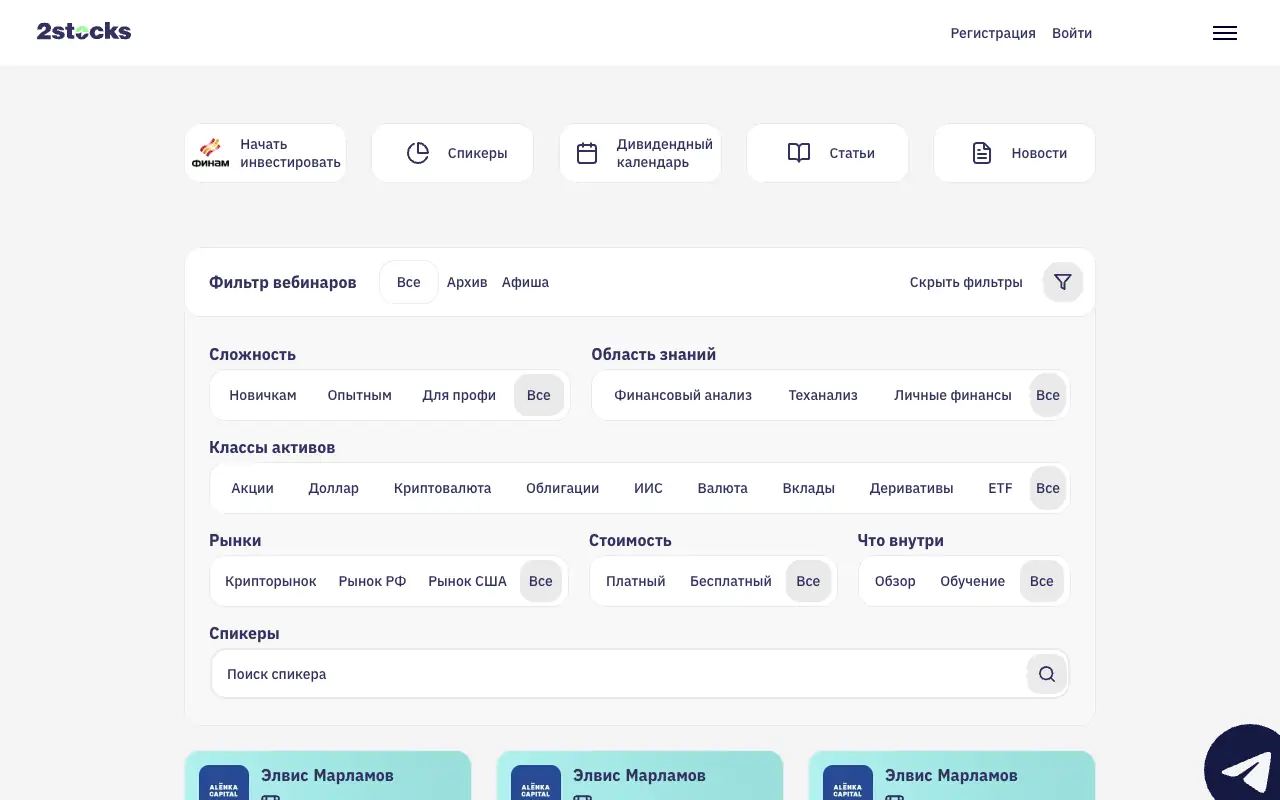Select the Все webinar filter tab
Viewport: 1280px width, 800px height.
tap(409, 282)
